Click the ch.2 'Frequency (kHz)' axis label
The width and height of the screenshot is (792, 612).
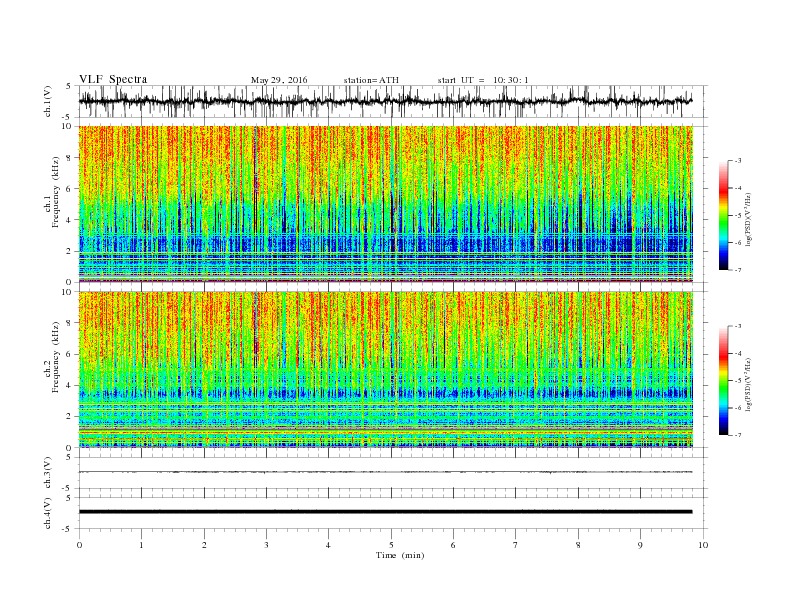coord(56,357)
